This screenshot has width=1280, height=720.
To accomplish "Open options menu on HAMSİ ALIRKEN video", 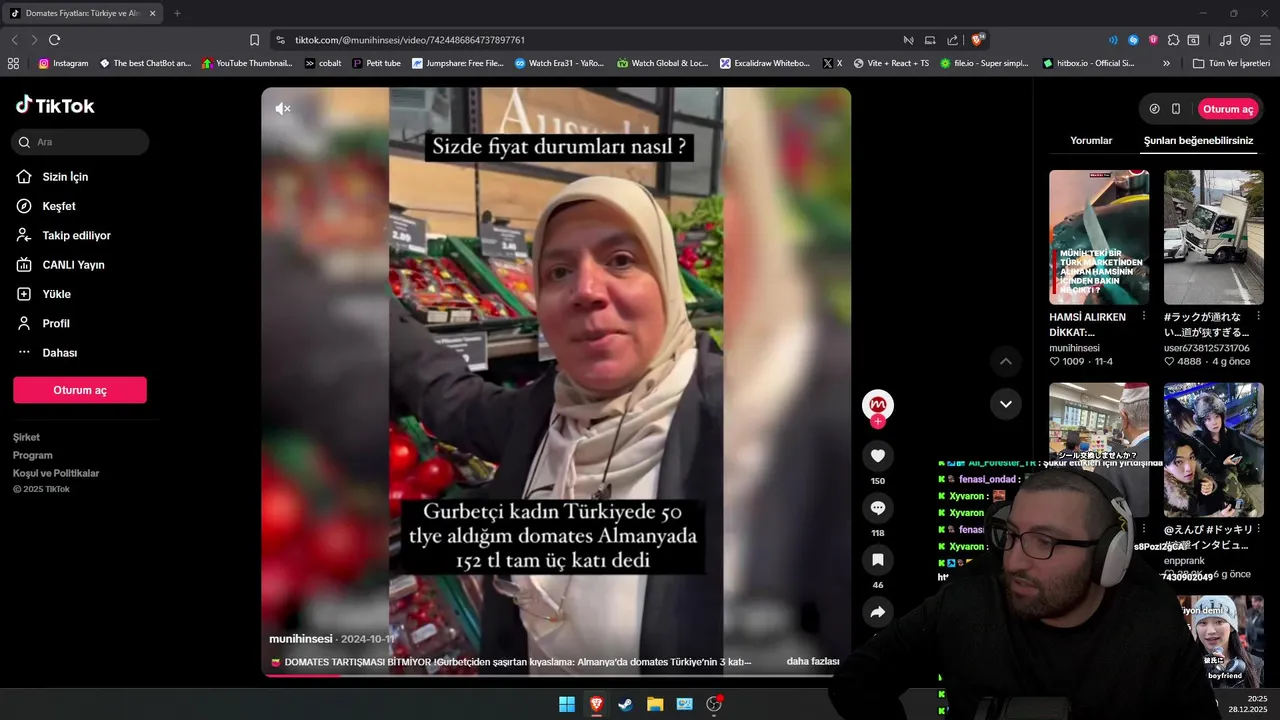I will (1144, 316).
